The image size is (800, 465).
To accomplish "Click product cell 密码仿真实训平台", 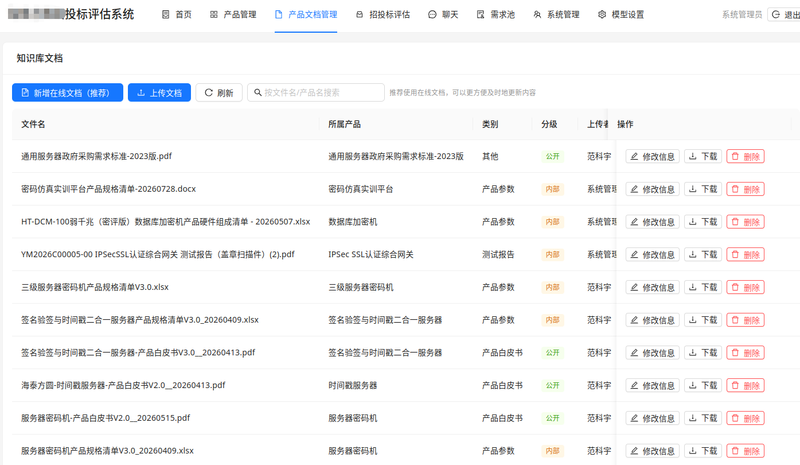I will pyautogui.click(x=361, y=189).
